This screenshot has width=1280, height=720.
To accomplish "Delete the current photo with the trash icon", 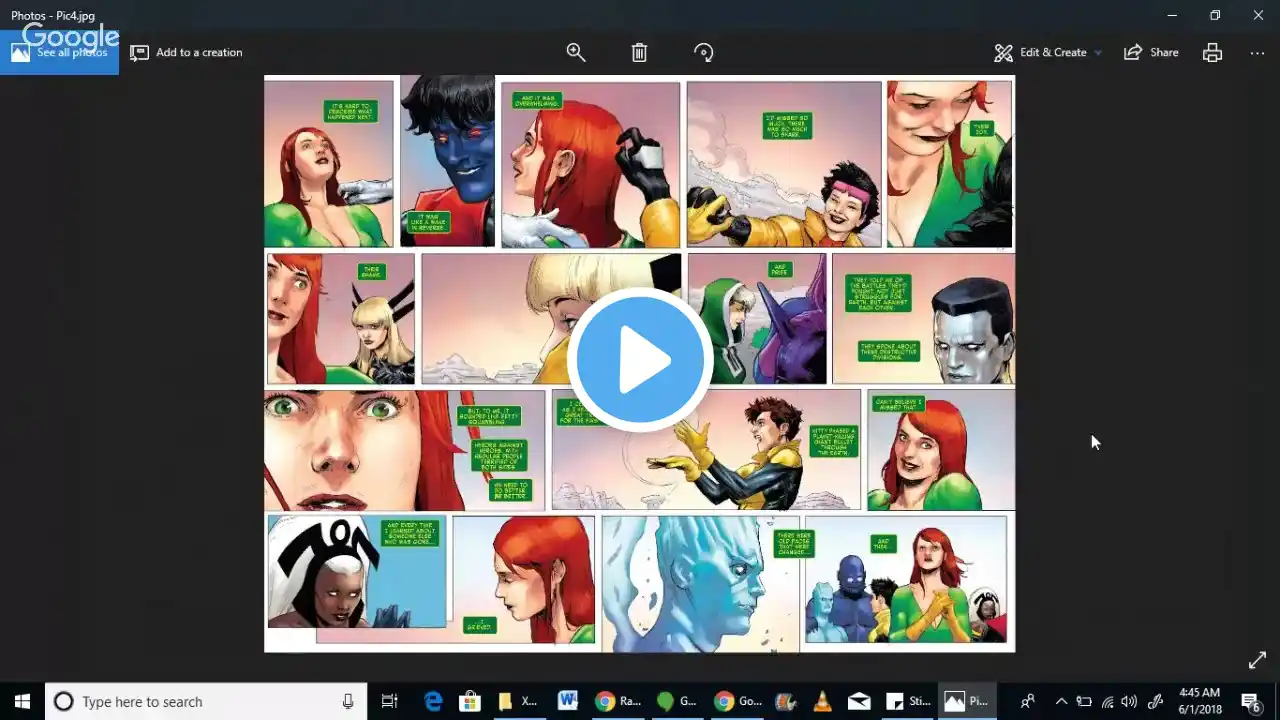I will (640, 53).
